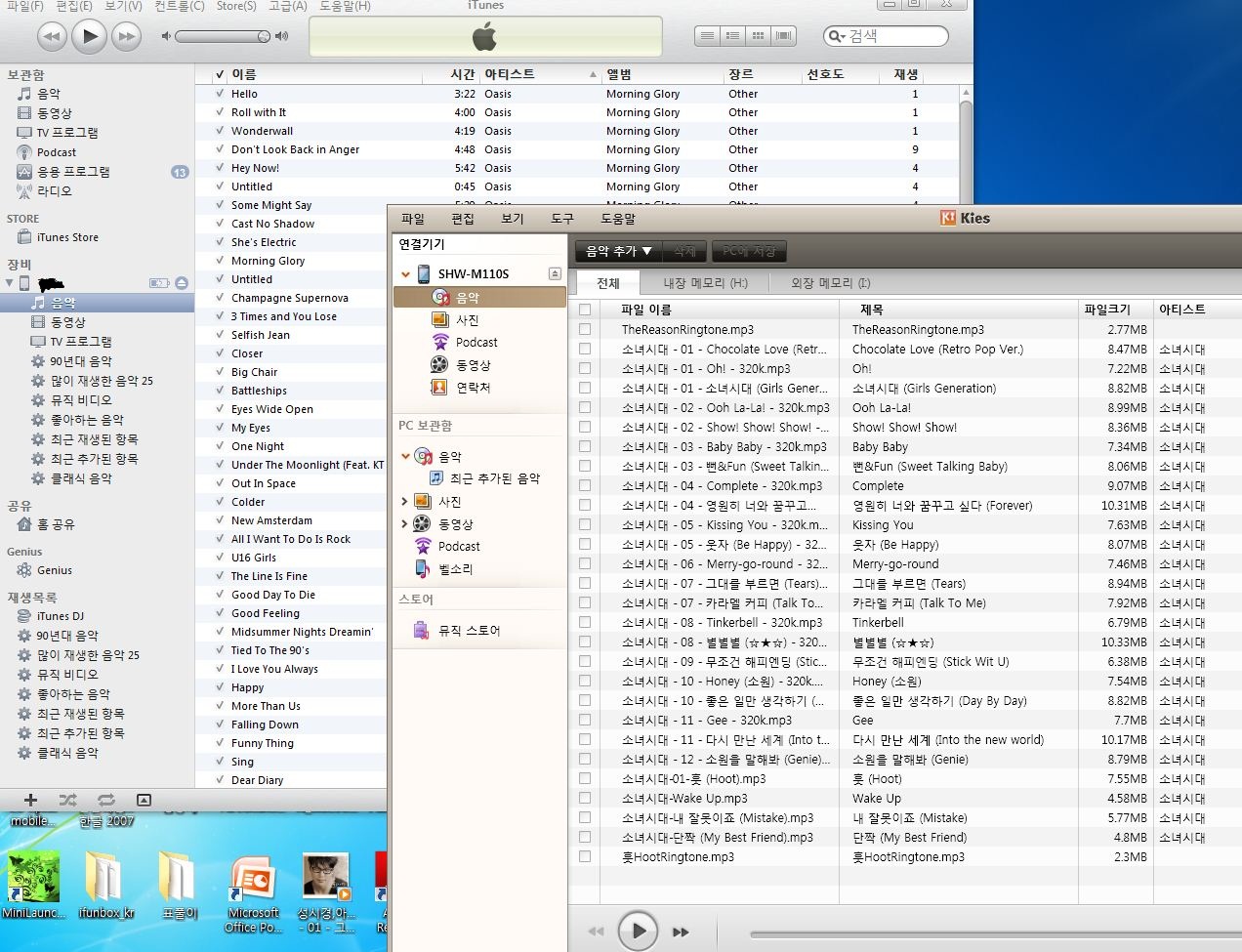Expand PC 보관함 사진 in Kies
Viewport: 1242px width, 952px height.
click(x=405, y=501)
